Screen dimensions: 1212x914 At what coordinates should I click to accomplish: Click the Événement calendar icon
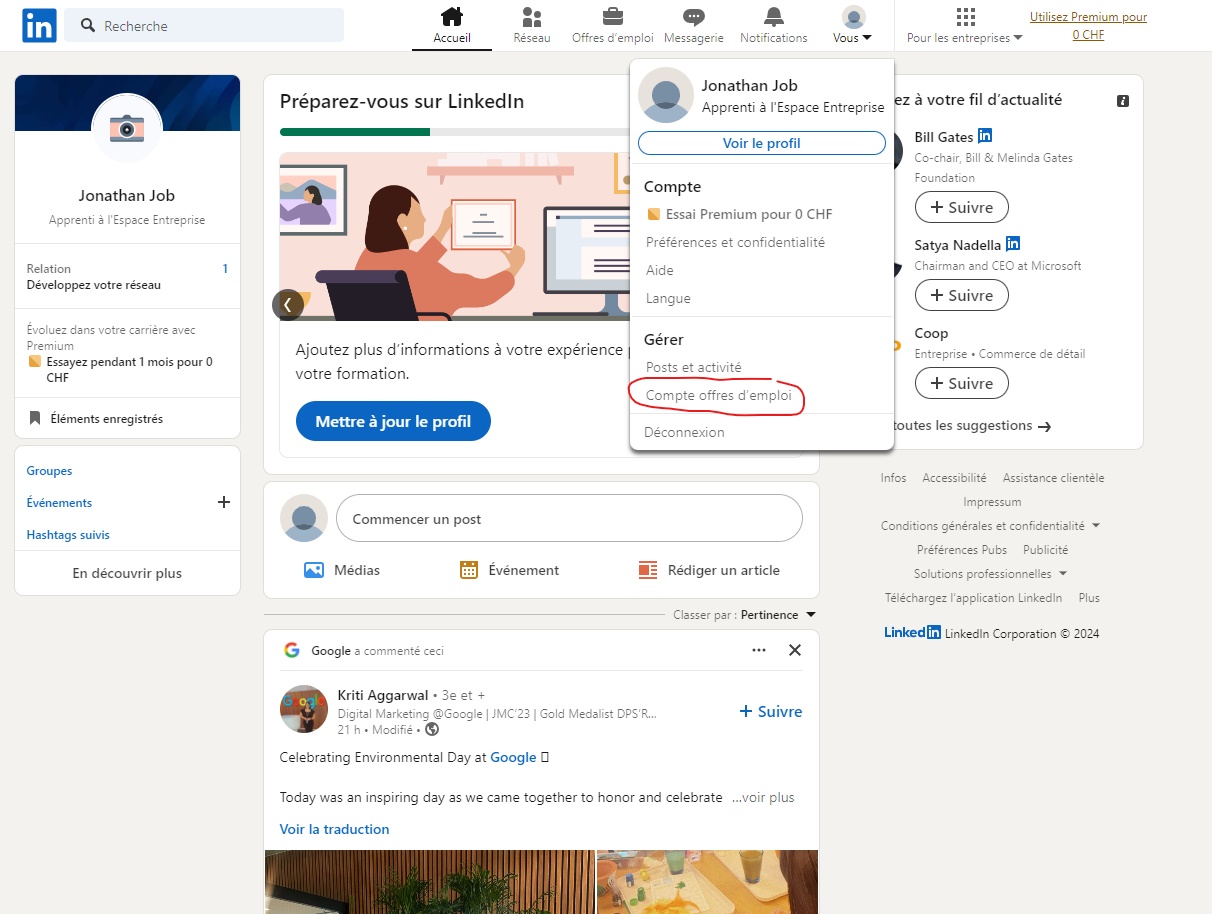click(469, 570)
